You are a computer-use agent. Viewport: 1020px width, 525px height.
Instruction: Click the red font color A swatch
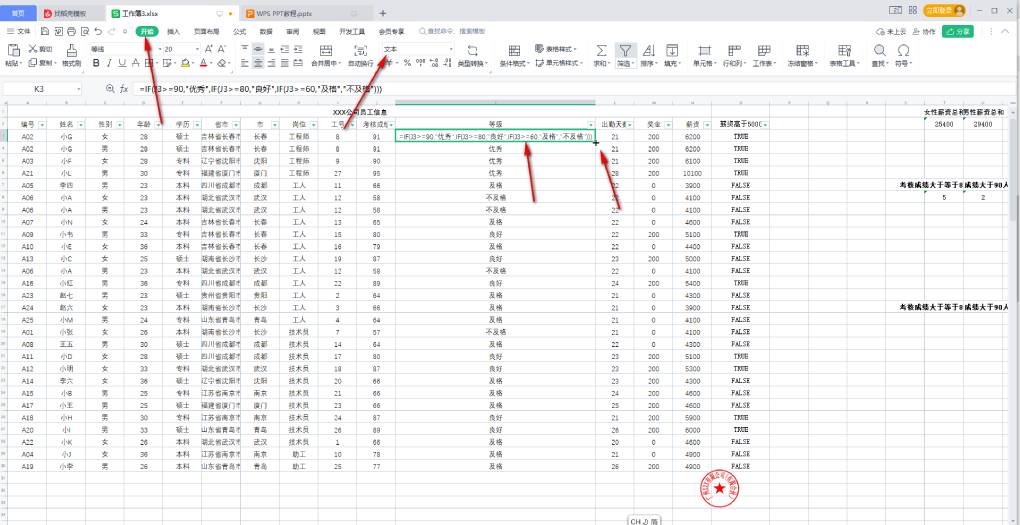pyautogui.click(x=203, y=63)
